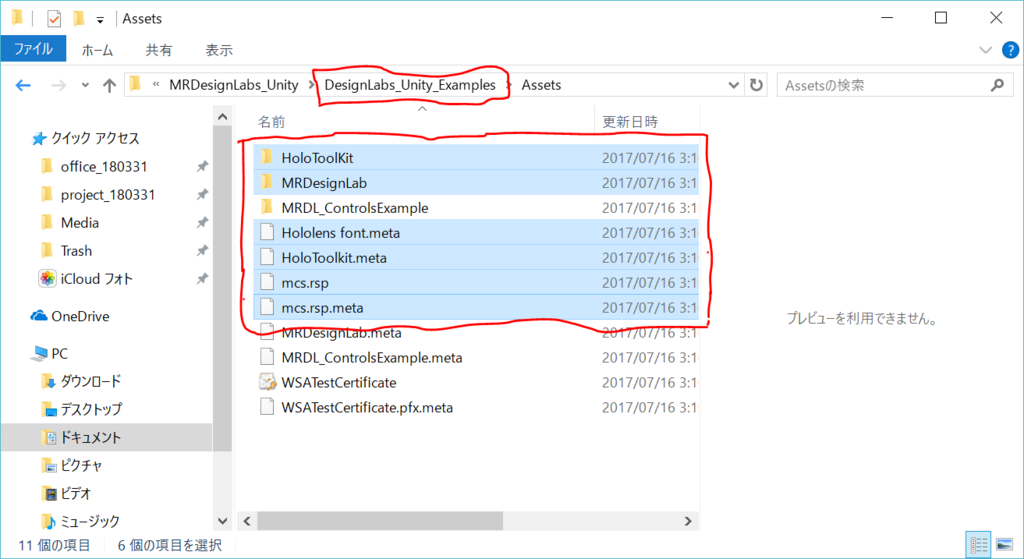Open office_180331 quick access folder
Viewport: 1024px width, 559px height.
[x=104, y=167]
